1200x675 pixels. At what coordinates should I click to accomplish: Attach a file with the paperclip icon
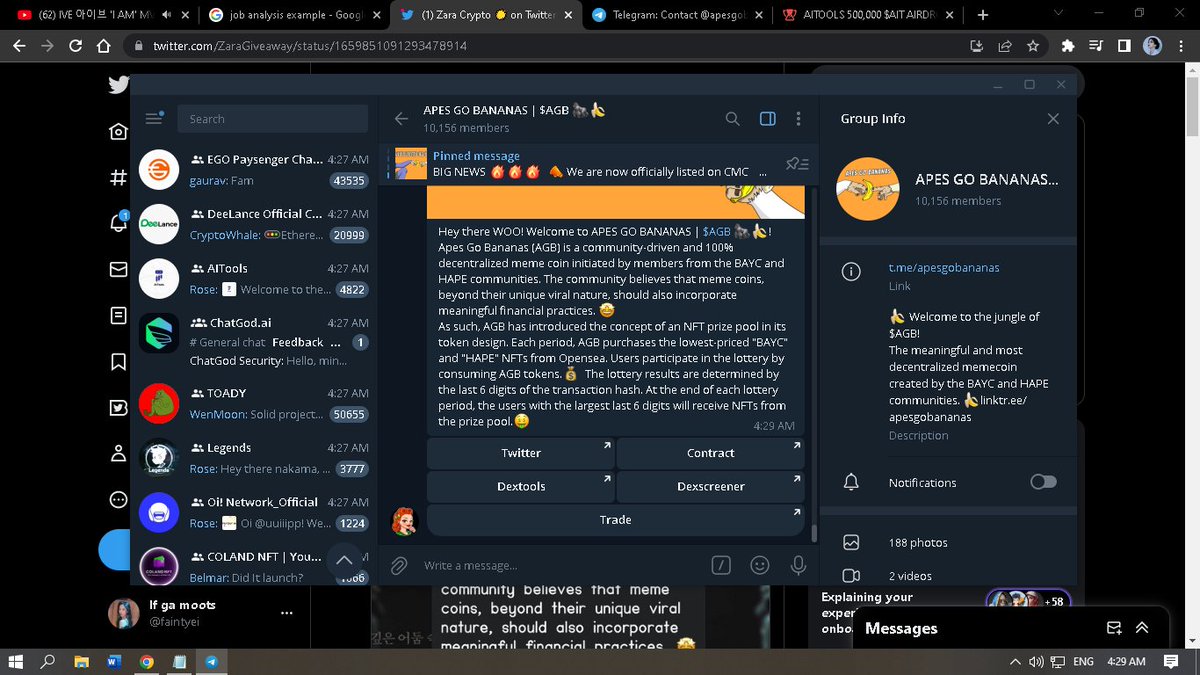click(x=399, y=566)
